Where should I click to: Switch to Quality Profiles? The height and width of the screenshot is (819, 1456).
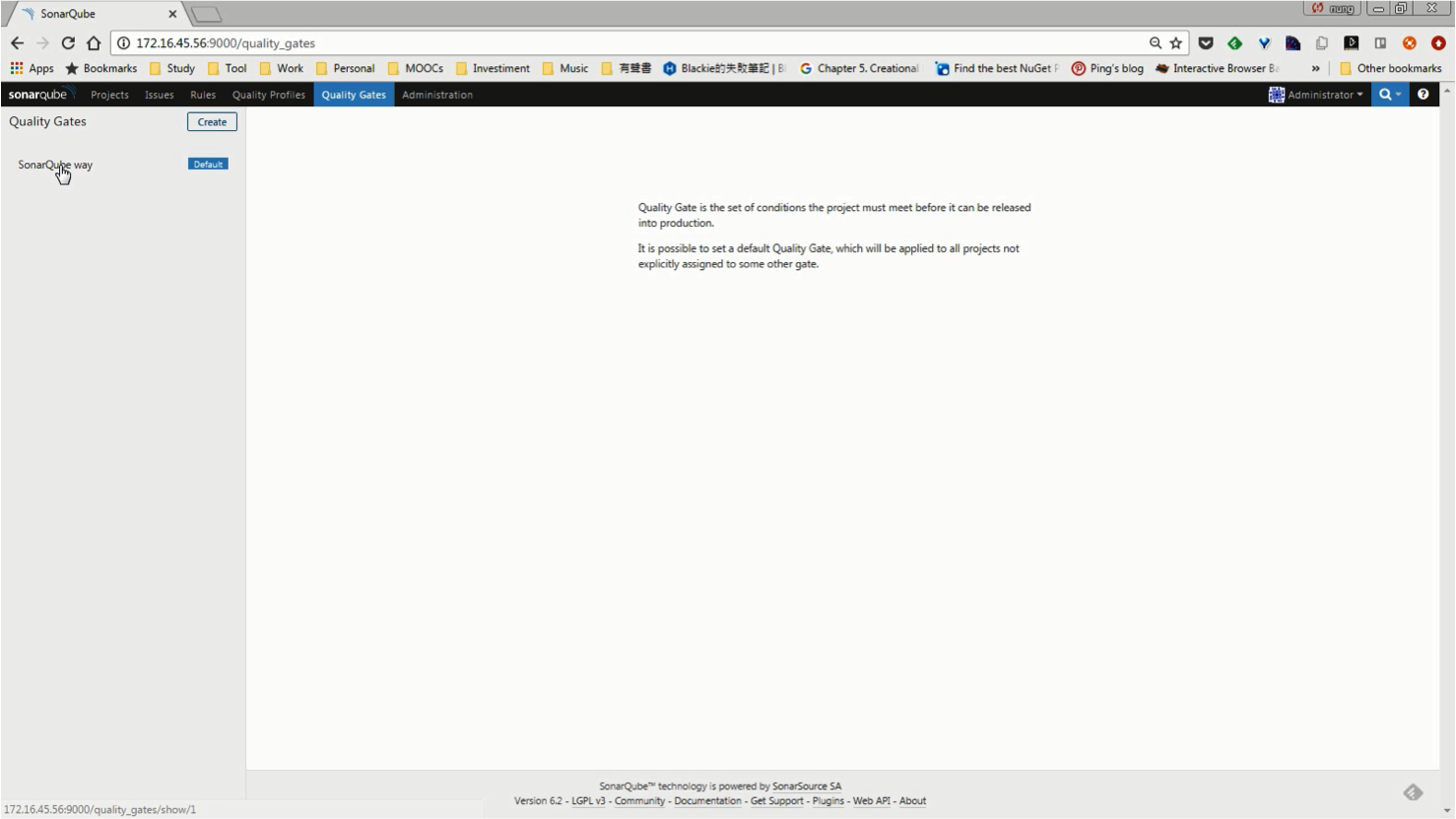tap(269, 95)
